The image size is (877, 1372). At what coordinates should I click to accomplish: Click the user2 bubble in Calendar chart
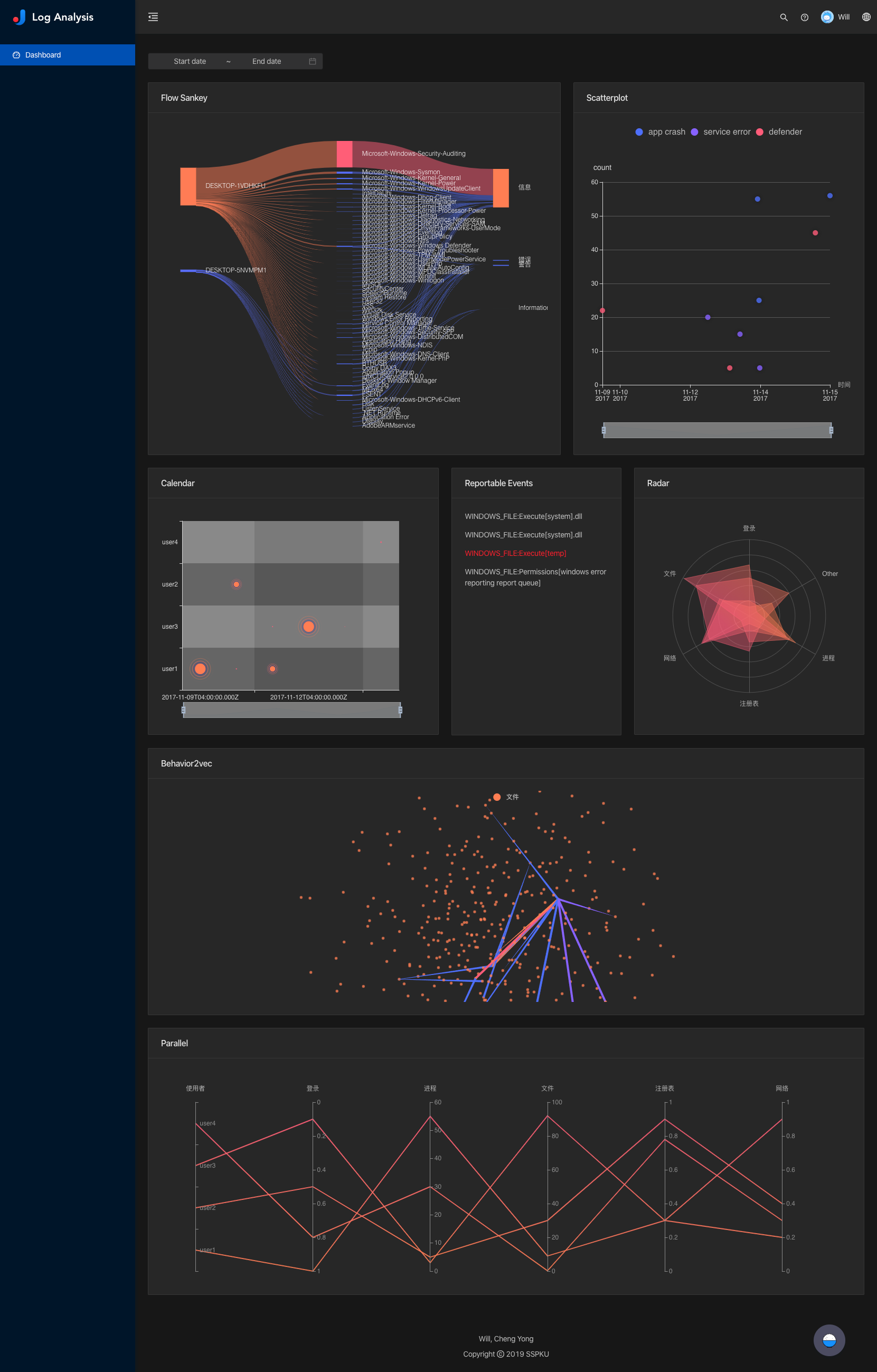[x=236, y=584]
